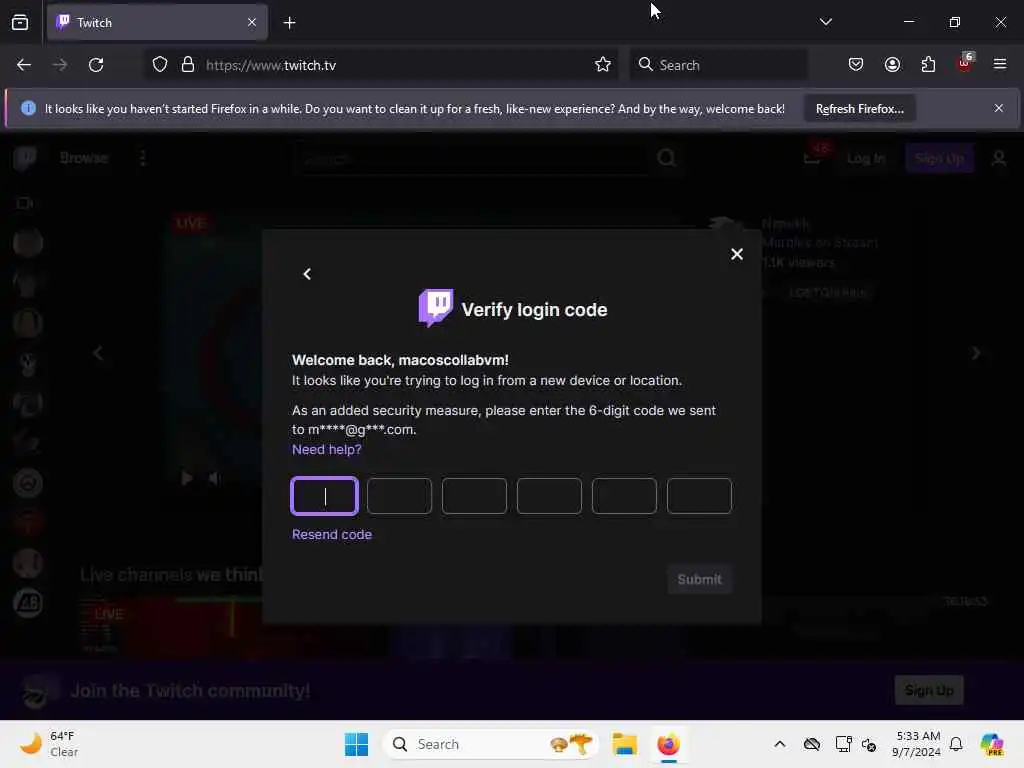This screenshot has width=1024, height=768.
Task: Open the notifications crown icon
Action: tap(813, 155)
